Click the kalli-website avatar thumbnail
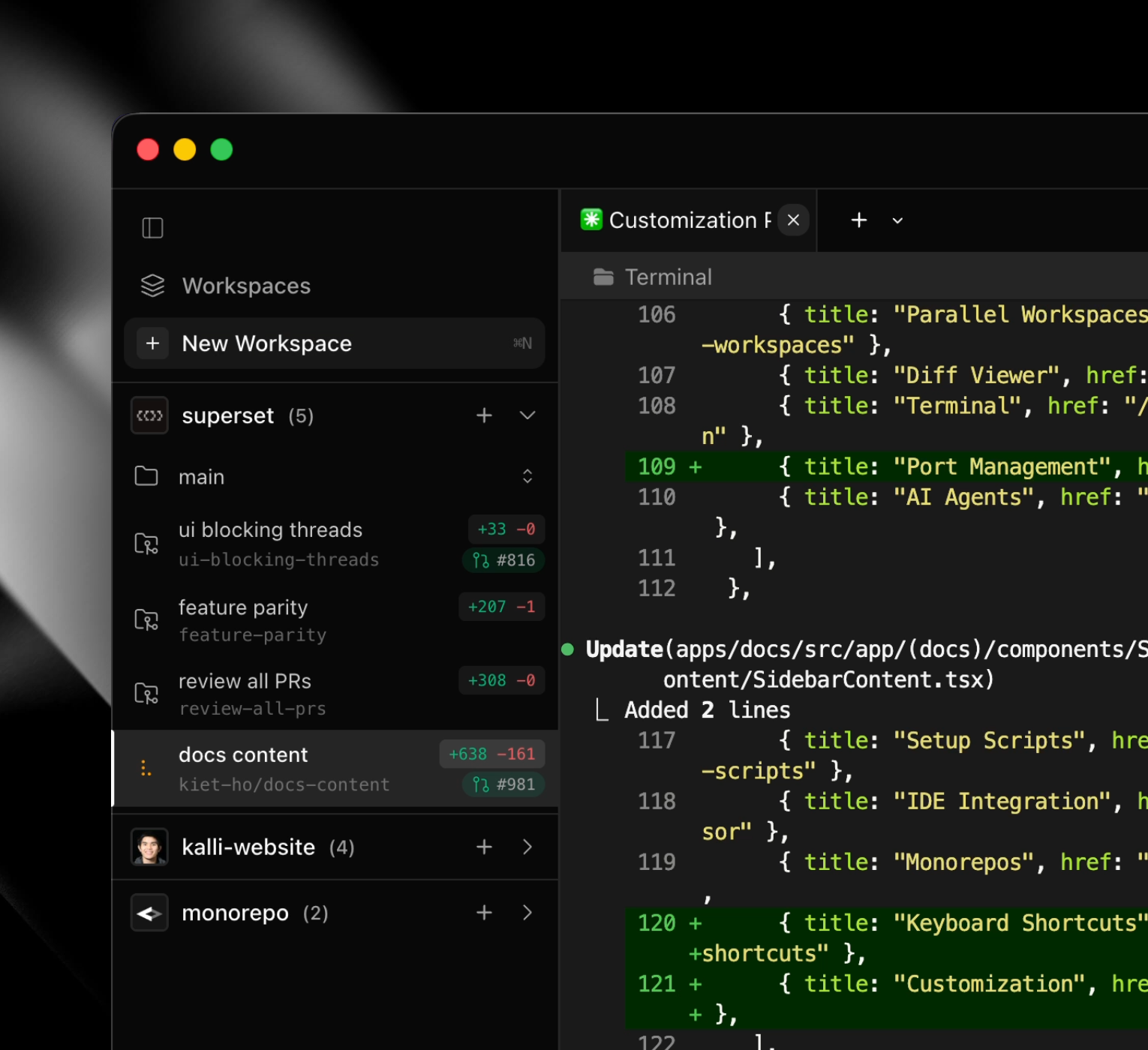Image resolution: width=1148 pixels, height=1050 pixels. [x=149, y=847]
